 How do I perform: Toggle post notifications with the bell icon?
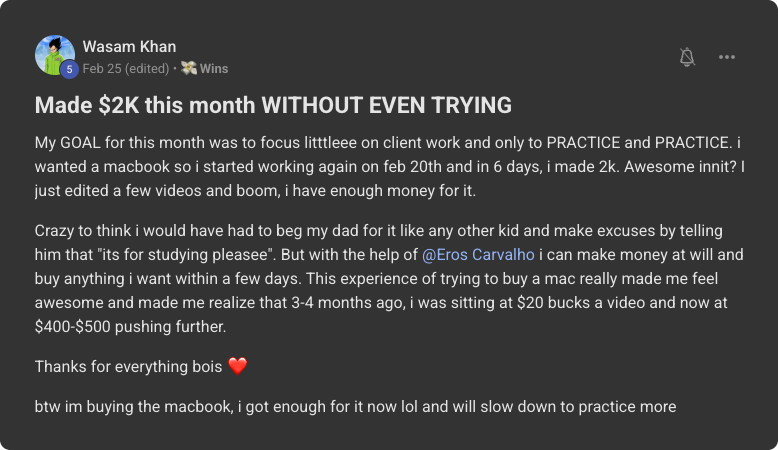point(687,57)
